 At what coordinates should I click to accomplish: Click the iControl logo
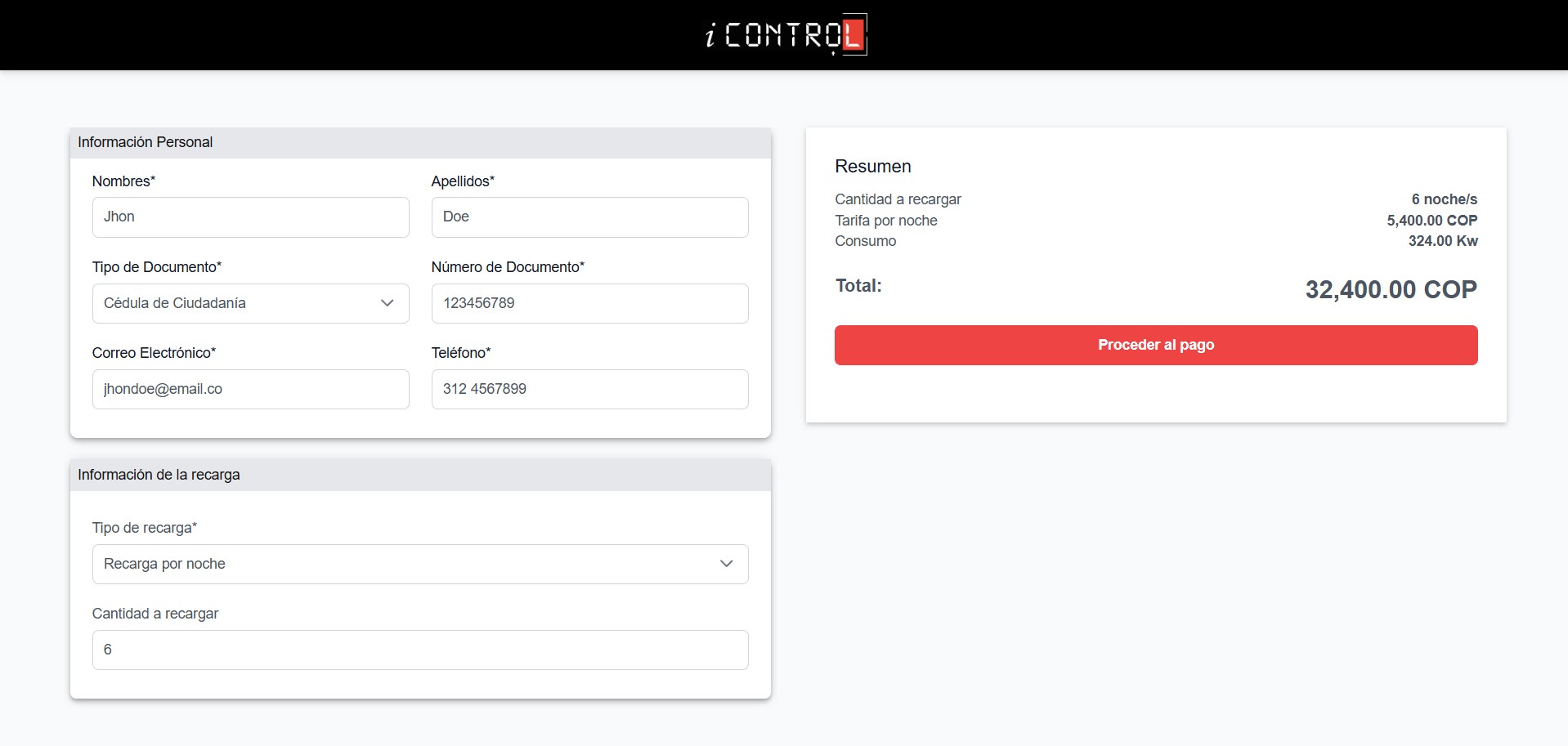pos(783,34)
